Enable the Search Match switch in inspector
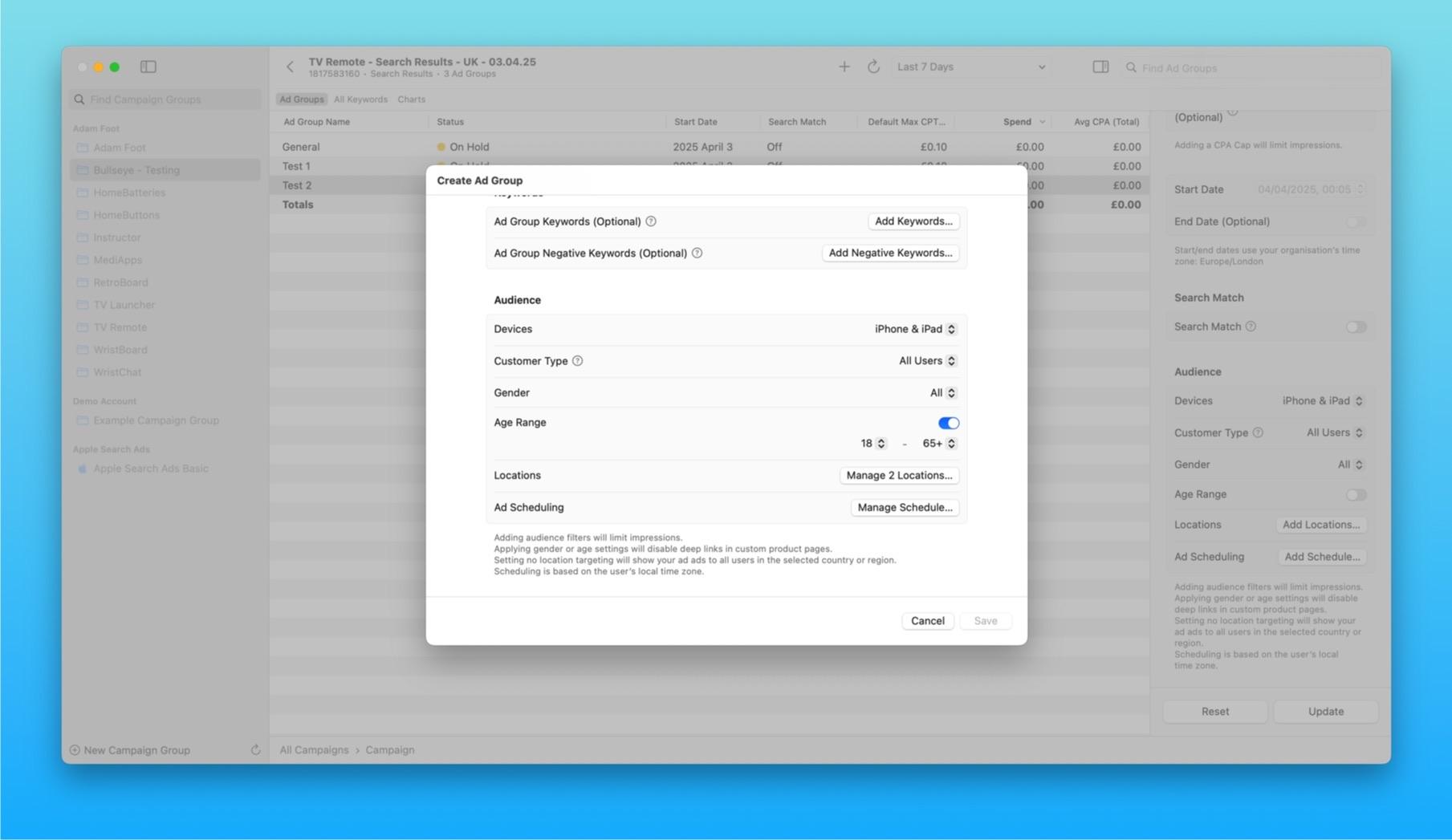 coord(1356,327)
